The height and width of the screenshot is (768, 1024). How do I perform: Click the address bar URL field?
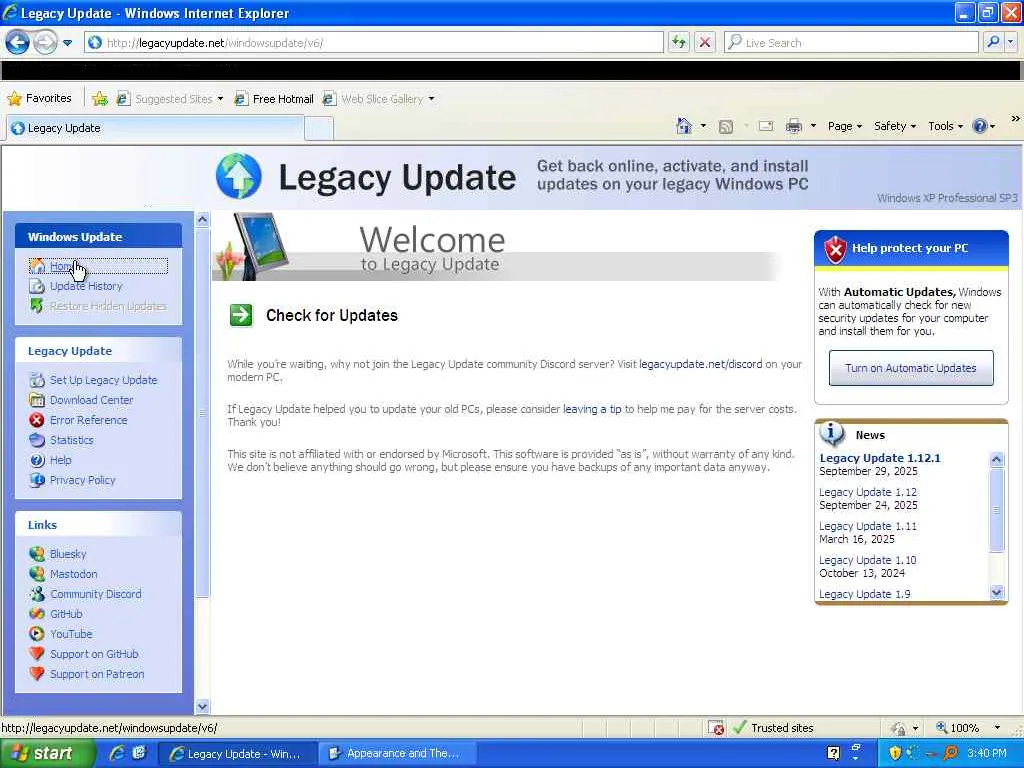click(x=374, y=42)
